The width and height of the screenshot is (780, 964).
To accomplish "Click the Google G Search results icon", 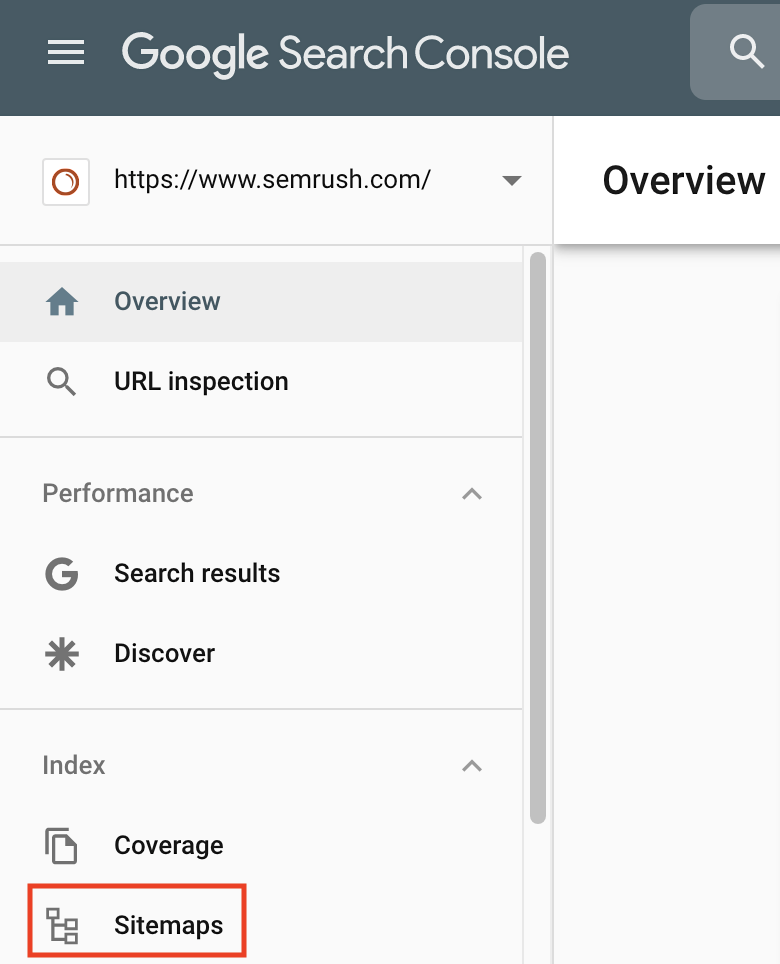I will tap(62, 574).
